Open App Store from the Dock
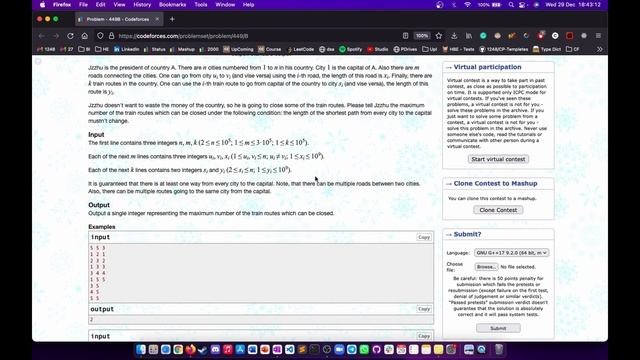640x360 pixels. (x=240, y=349)
